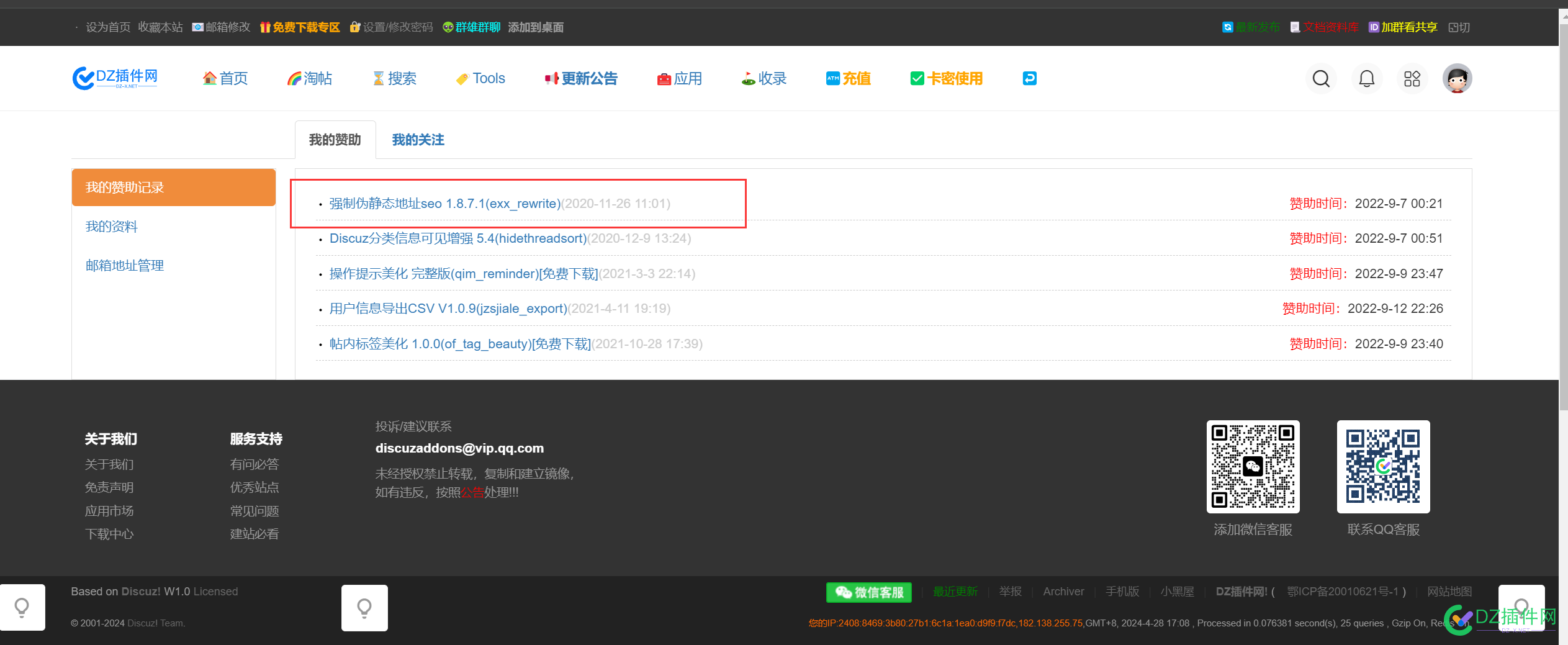Image resolution: width=1568 pixels, height=645 pixels.
Task: Open footer link 有问必答
Action: pos(255,464)
